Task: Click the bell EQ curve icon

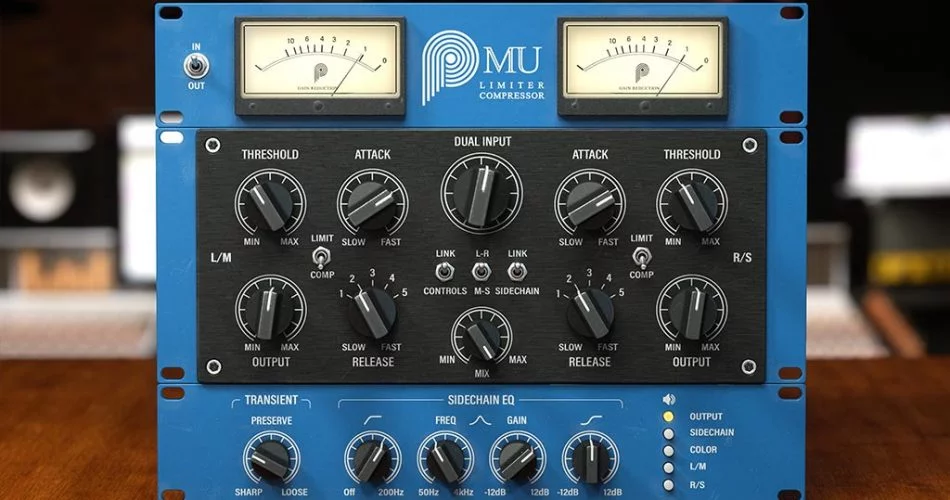Action: tap(480, 419)
